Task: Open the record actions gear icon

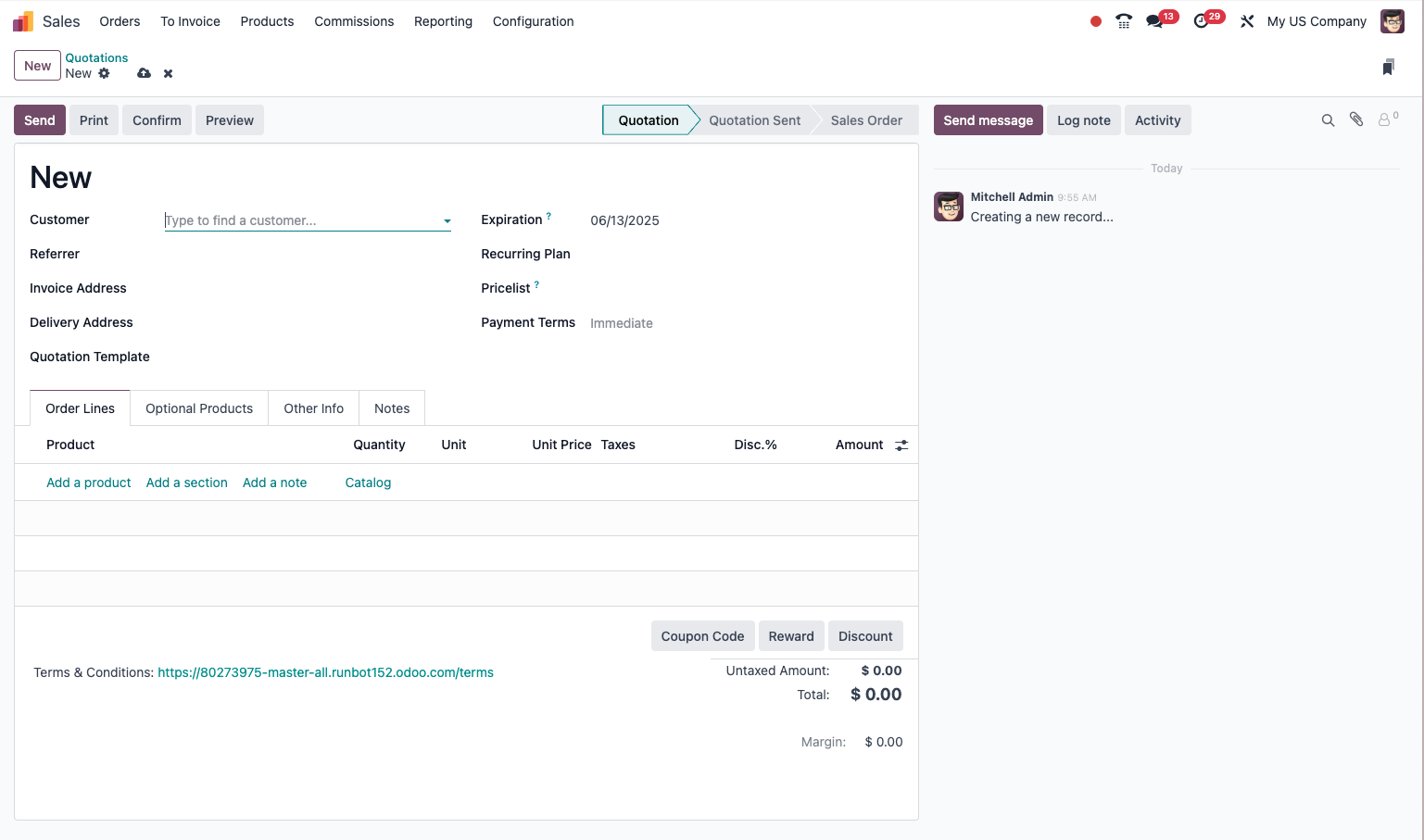Action: pyautogui.click(x=104, y=73)
